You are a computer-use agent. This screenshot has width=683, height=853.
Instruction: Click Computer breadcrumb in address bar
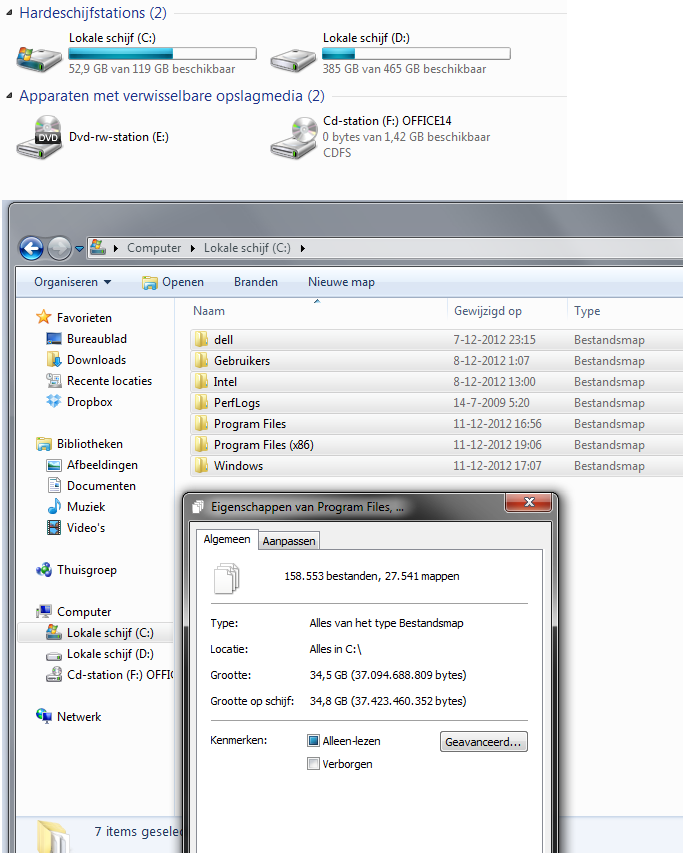154,248
